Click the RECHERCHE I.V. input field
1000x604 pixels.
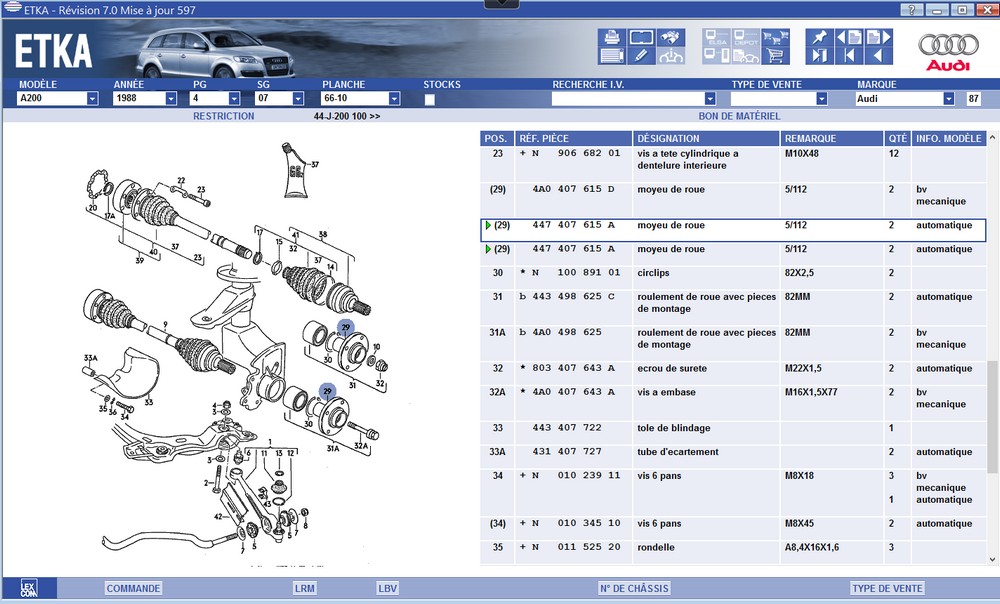click(x=628, y=98)
